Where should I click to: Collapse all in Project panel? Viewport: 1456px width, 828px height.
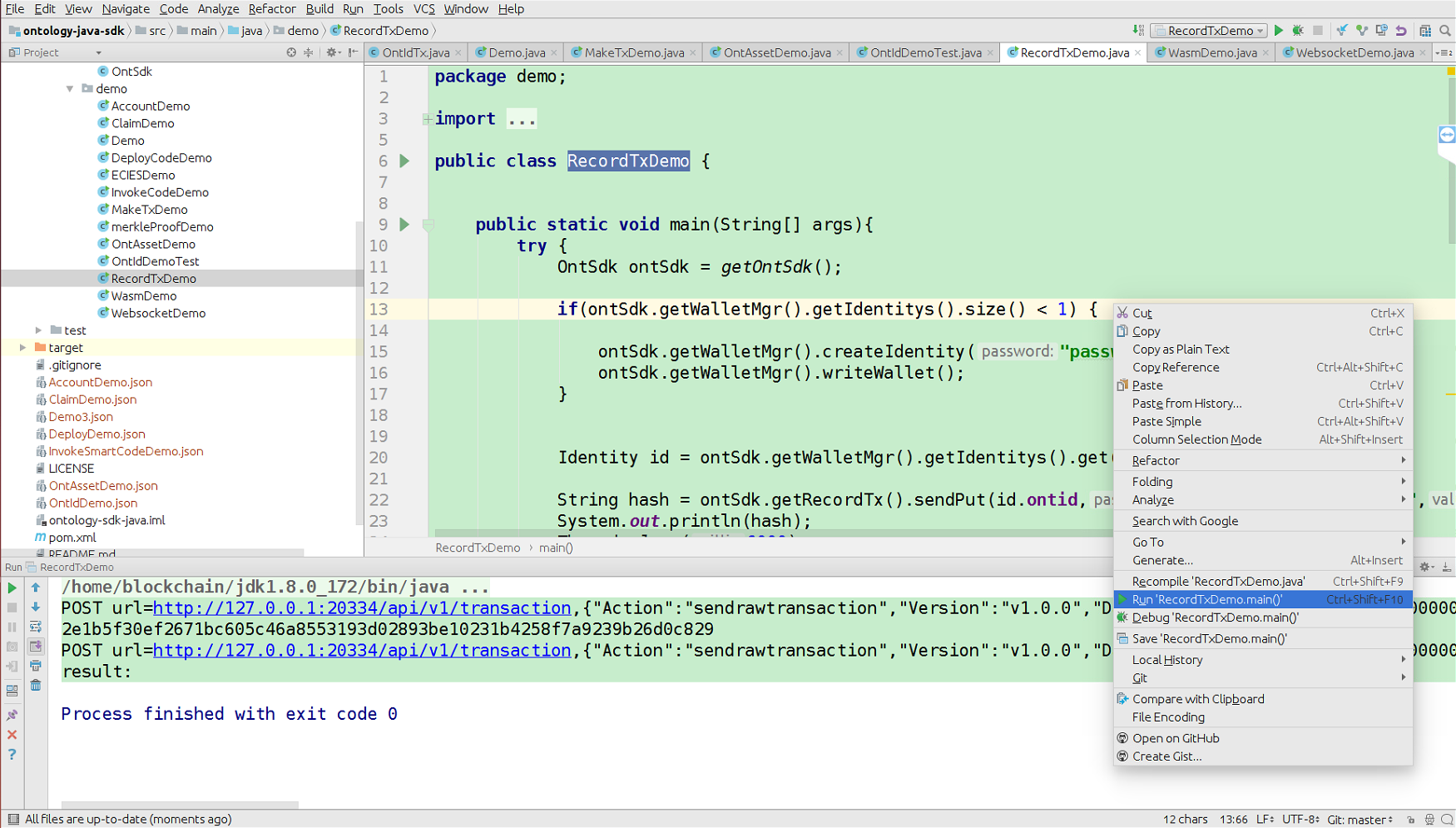[309, 52]
